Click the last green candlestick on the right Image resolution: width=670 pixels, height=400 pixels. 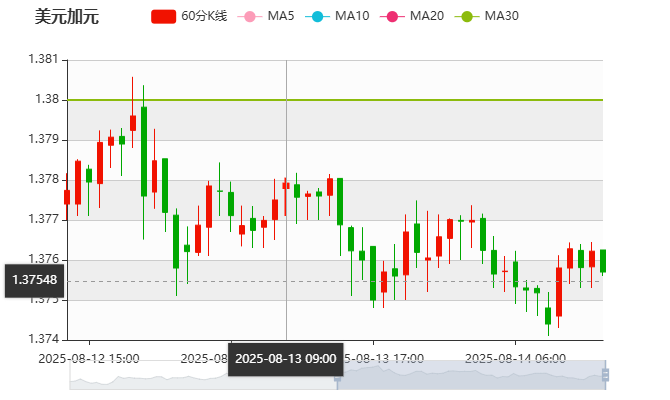603,261
